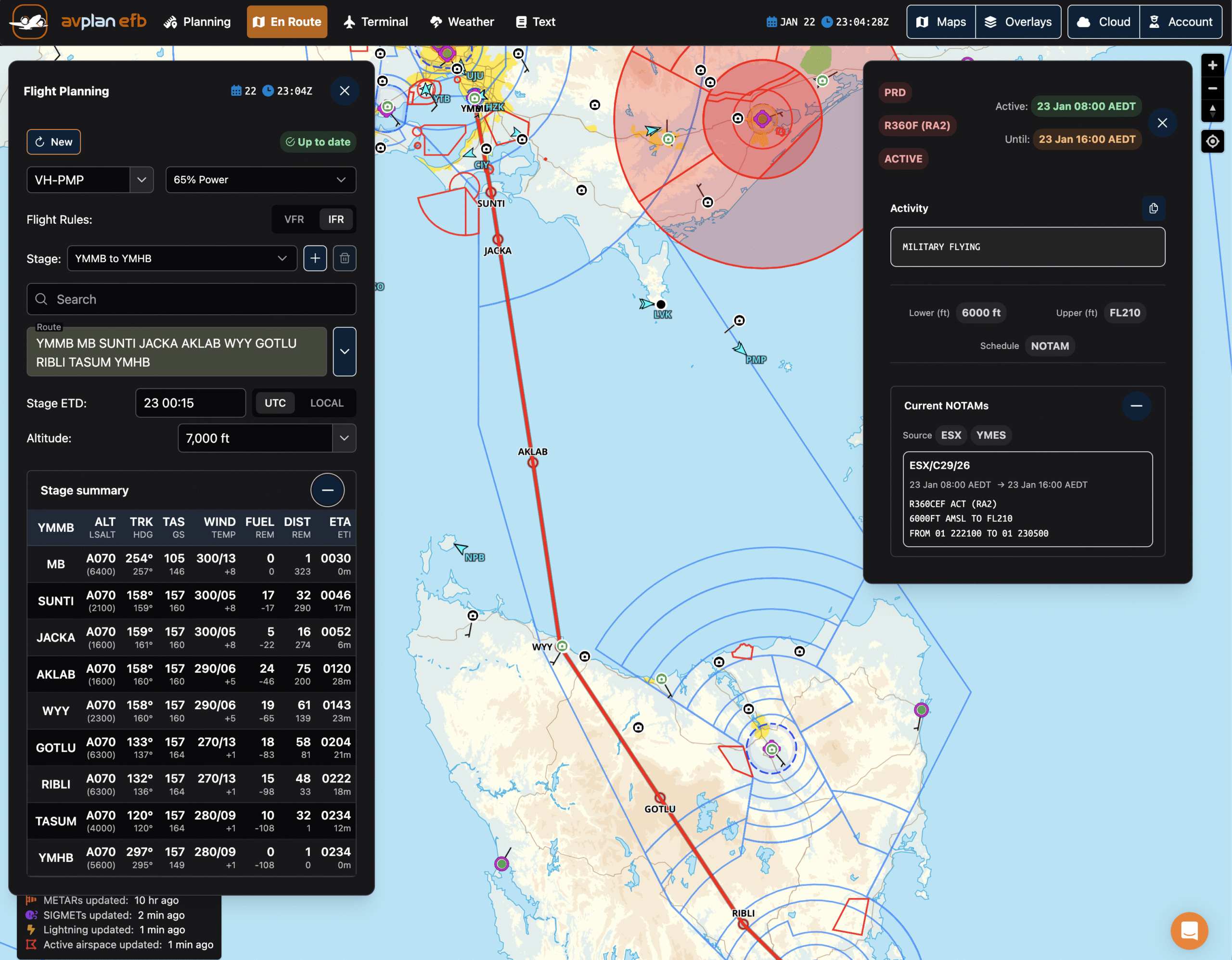
Task: Open the Overlays button
Action: tap(1018, 22)
